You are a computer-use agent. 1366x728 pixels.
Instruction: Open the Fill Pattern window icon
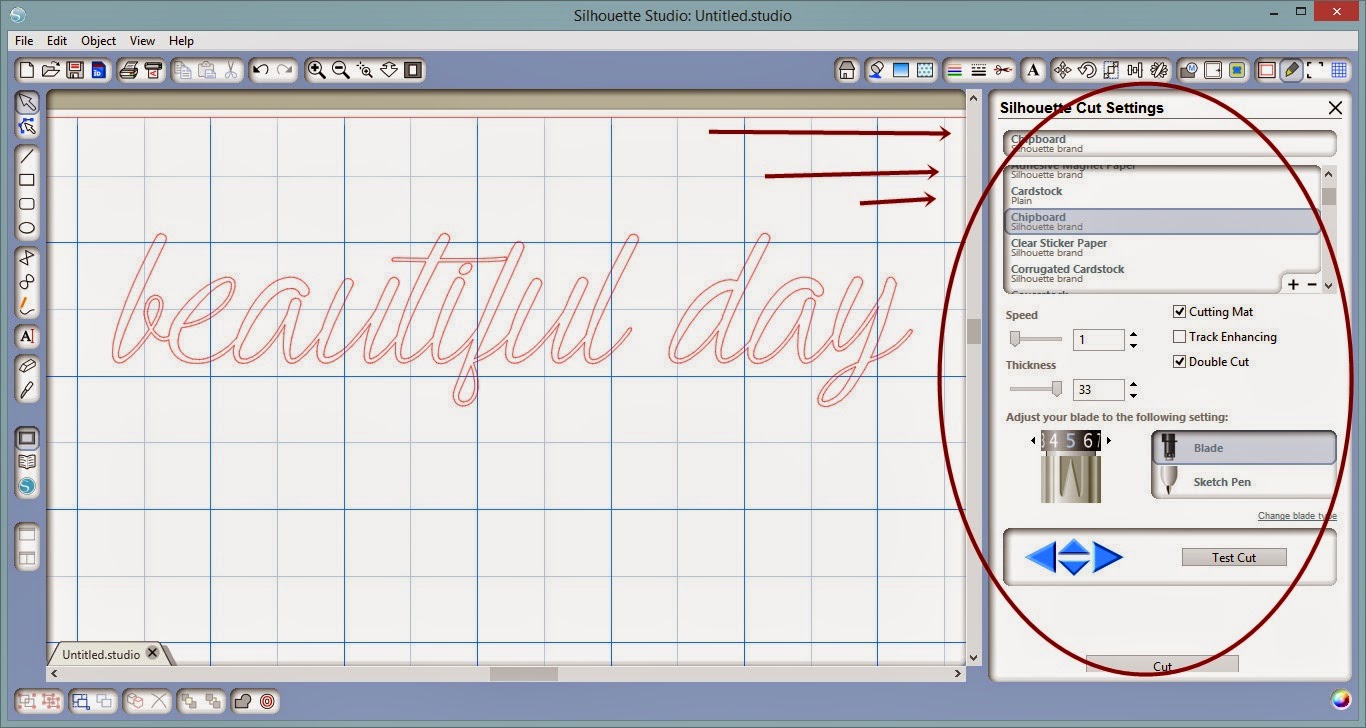pyautogui.click(x=925, y=70)
